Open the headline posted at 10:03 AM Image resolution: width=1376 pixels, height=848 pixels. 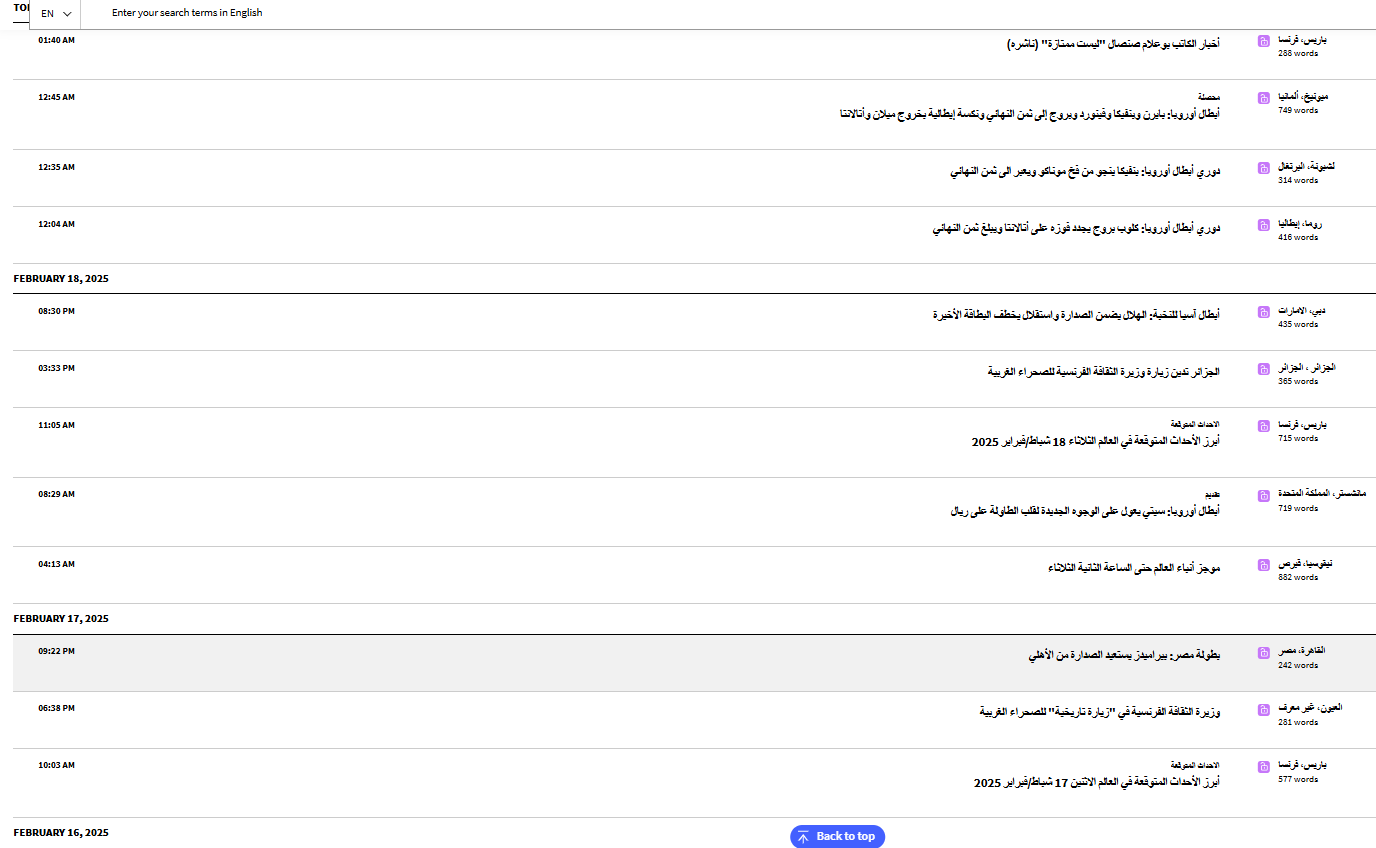[x=1096, y=782]
